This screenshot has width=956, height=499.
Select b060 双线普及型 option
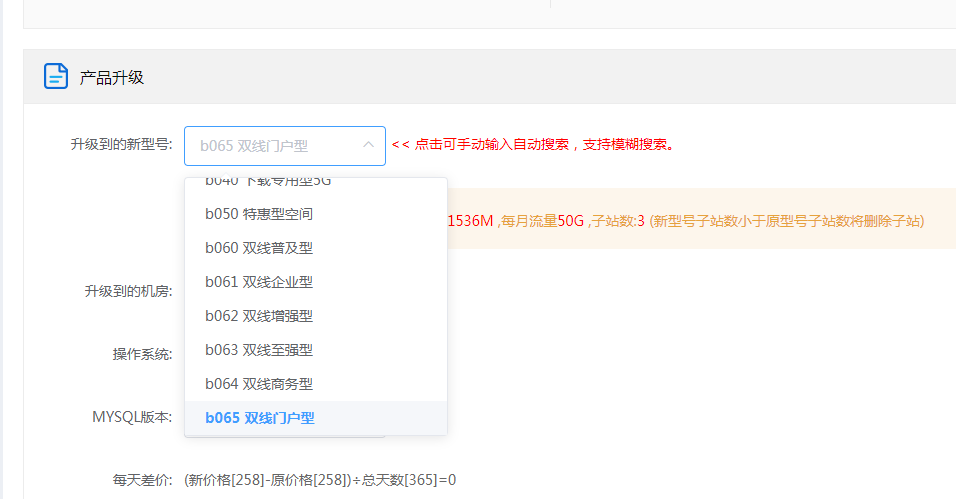[x=259, y=248]
